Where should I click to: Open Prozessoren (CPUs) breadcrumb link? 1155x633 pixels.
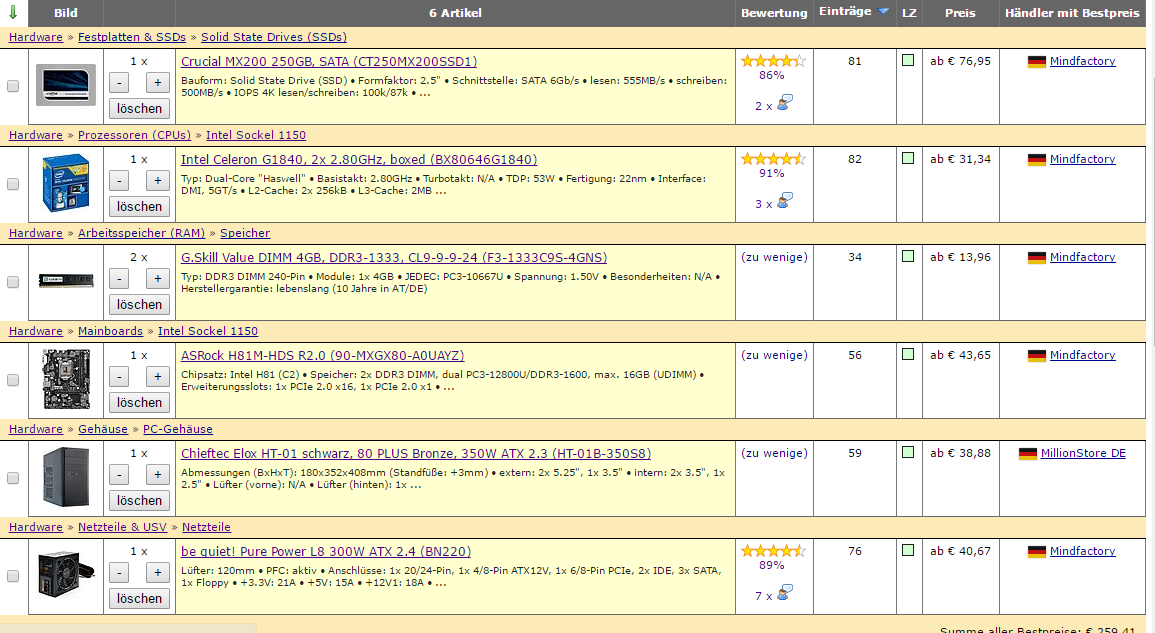click(134, 135)
